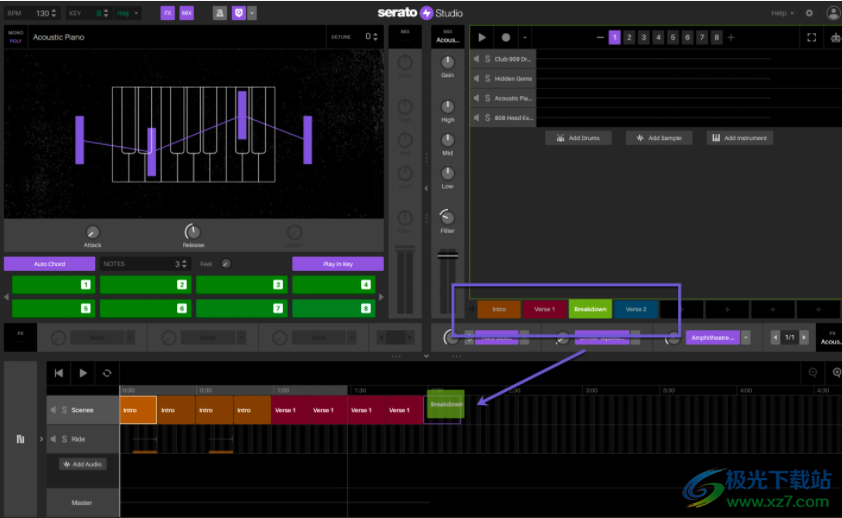
Task: Open the Help dropdown menu
Action: point(782,13)
